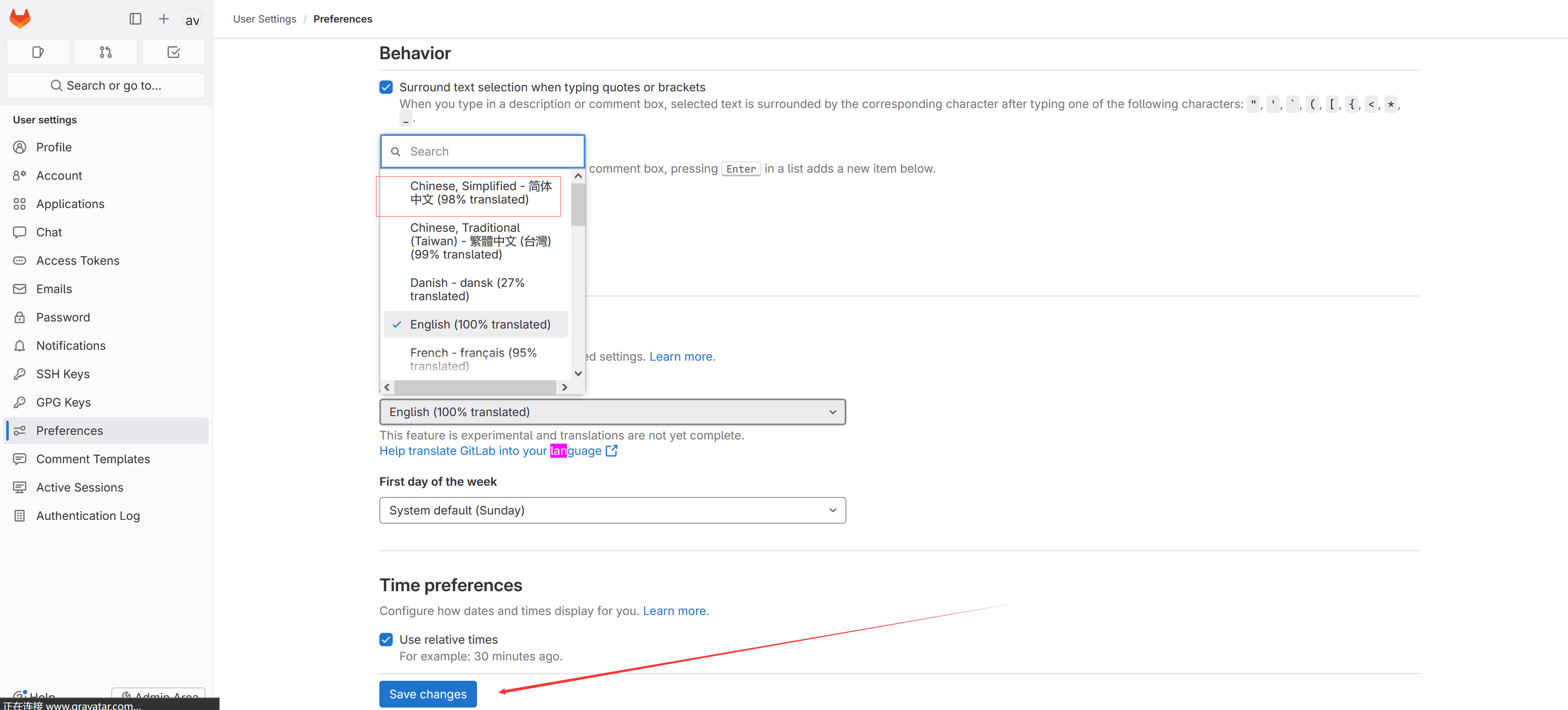
Task: Open the issues icon shortcut
Action: click(38, 53)
